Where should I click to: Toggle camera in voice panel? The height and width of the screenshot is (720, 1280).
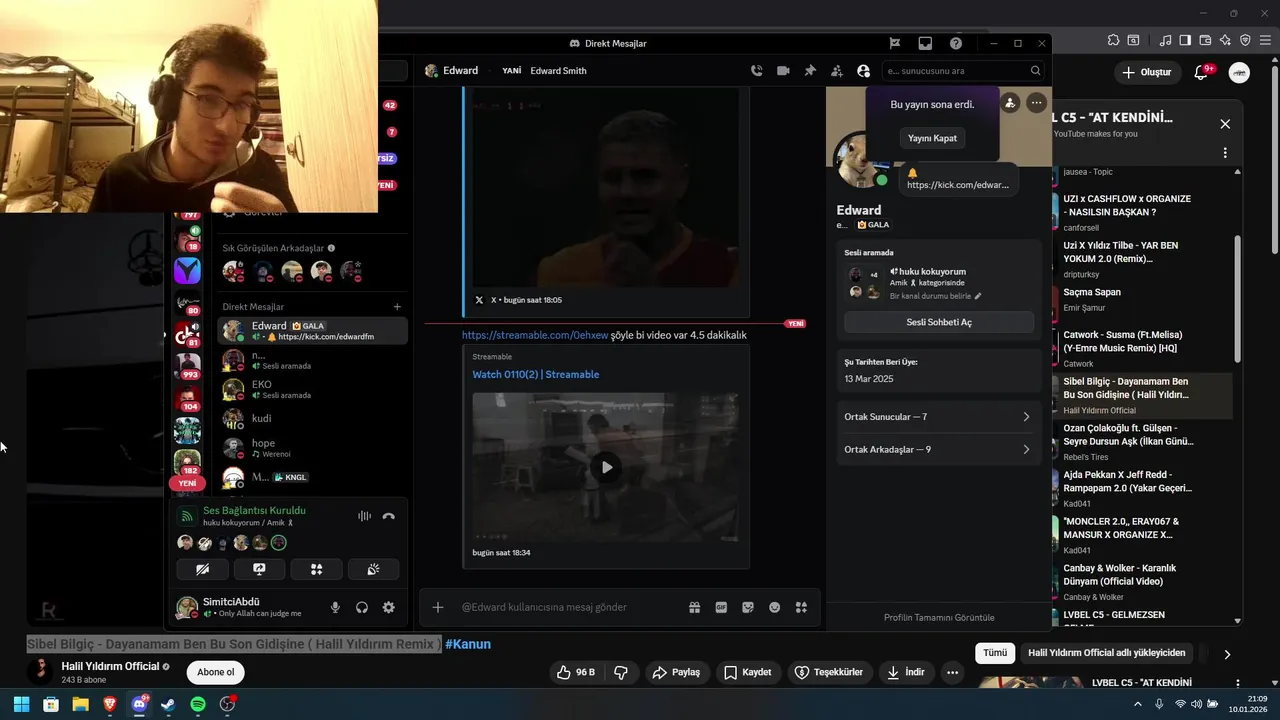tap(202, 569)
